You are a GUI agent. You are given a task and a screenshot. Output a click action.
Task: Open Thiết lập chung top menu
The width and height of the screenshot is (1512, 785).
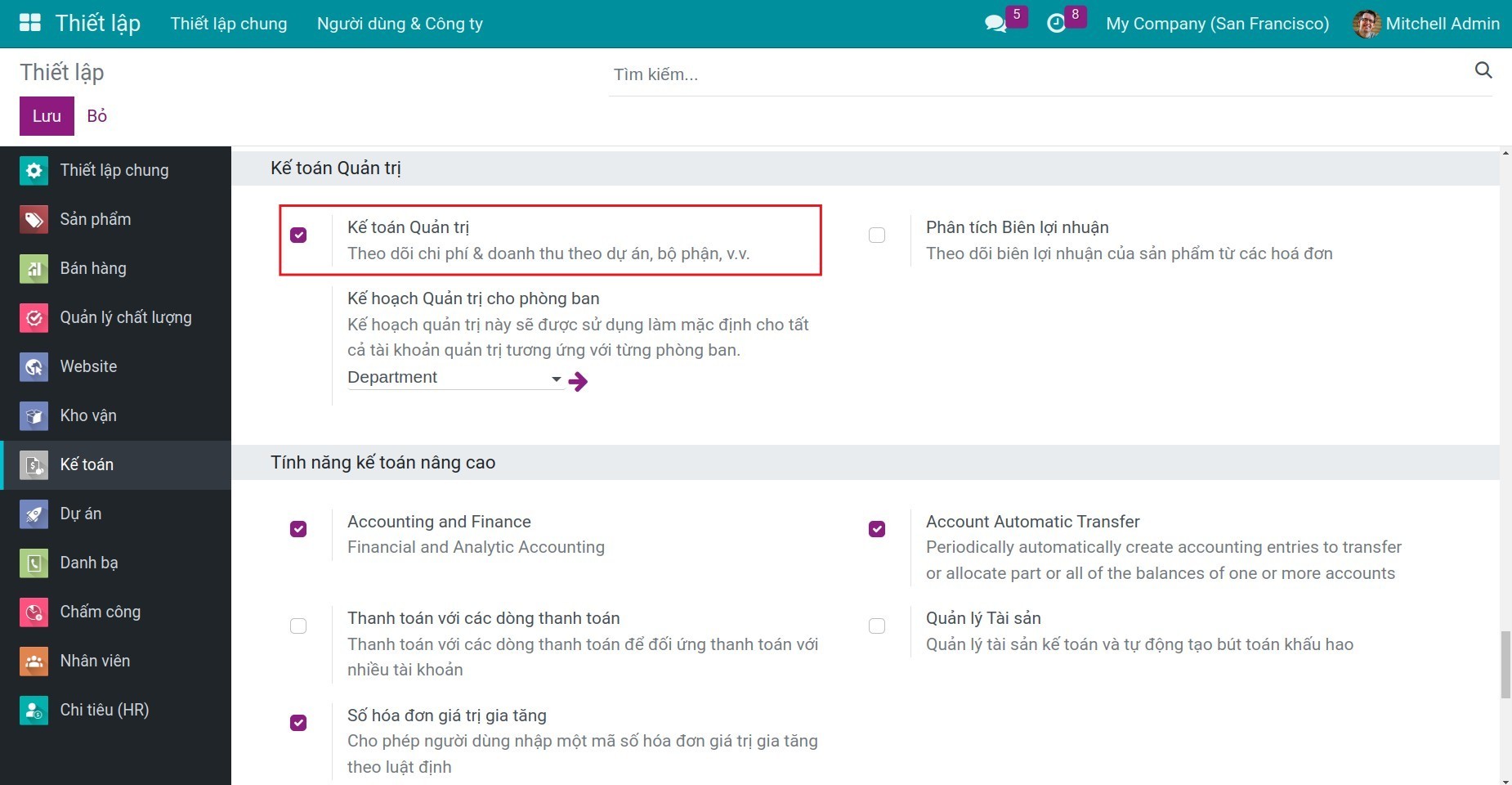tap(229, 24)
